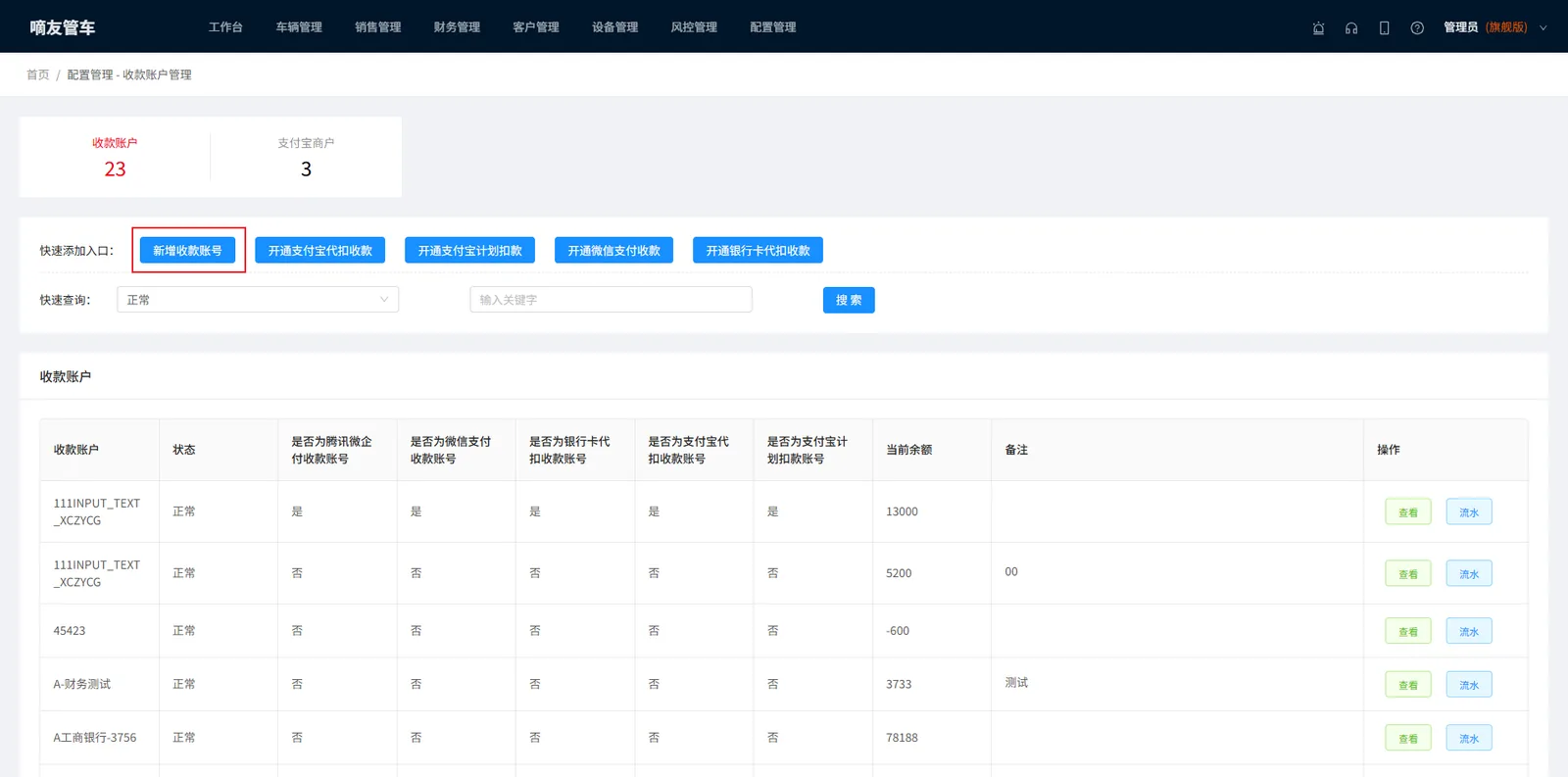Open the alarm bell notifications icon

(1318, 27)
